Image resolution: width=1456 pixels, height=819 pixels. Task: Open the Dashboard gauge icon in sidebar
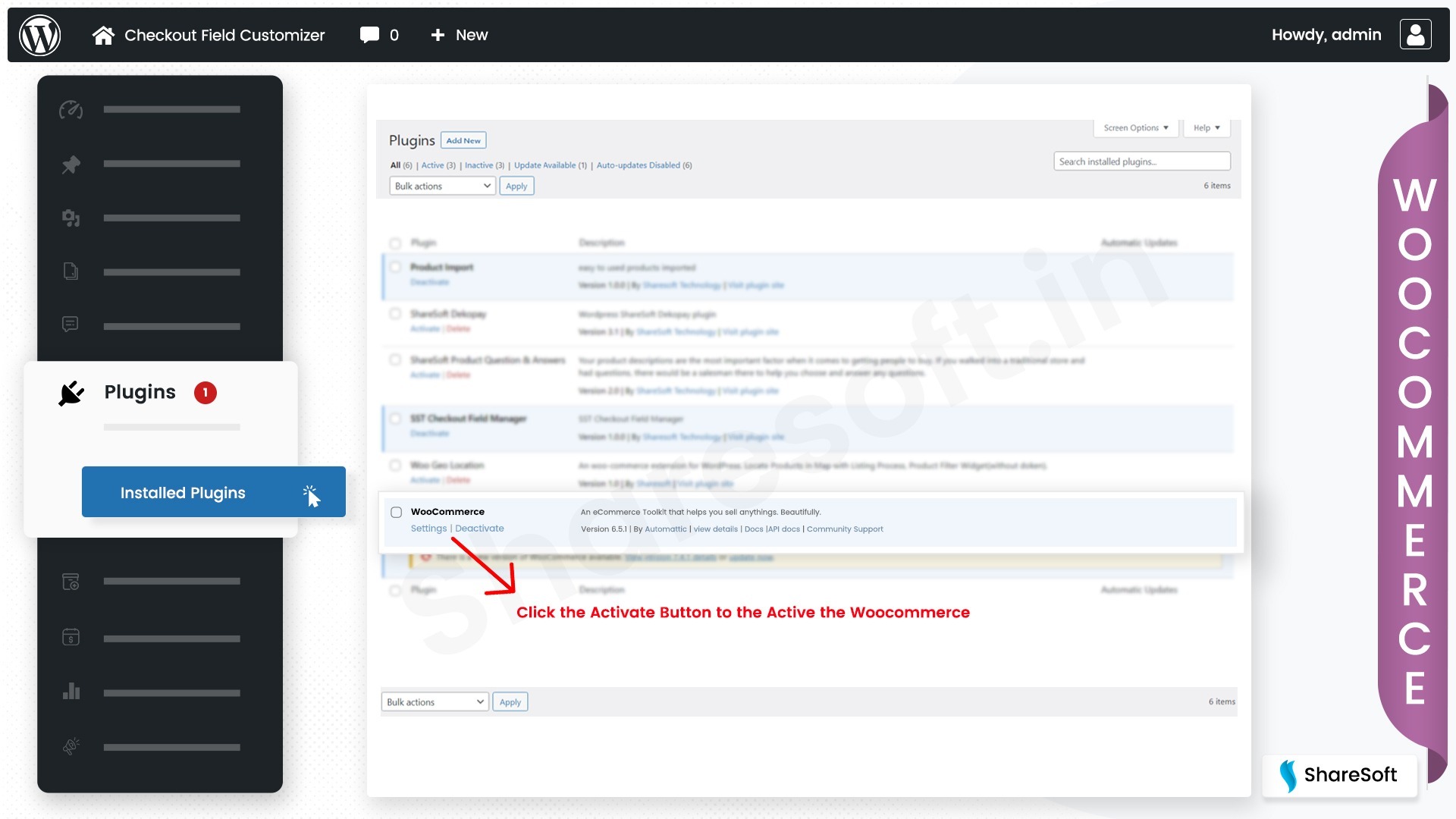[71, 110]
